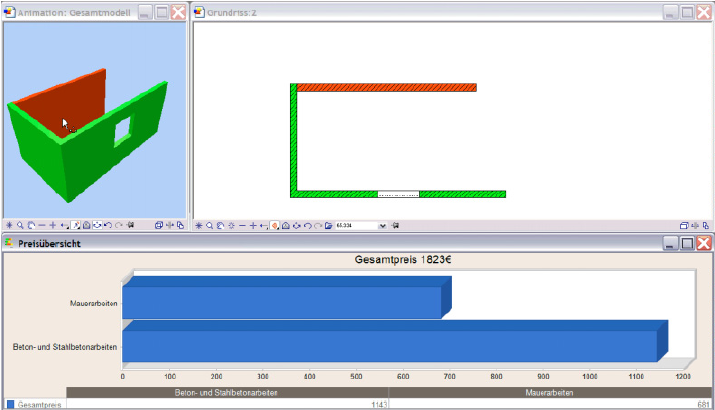
Task: Click the star icon in Grundriss toolbar
Action: (198, 226)
